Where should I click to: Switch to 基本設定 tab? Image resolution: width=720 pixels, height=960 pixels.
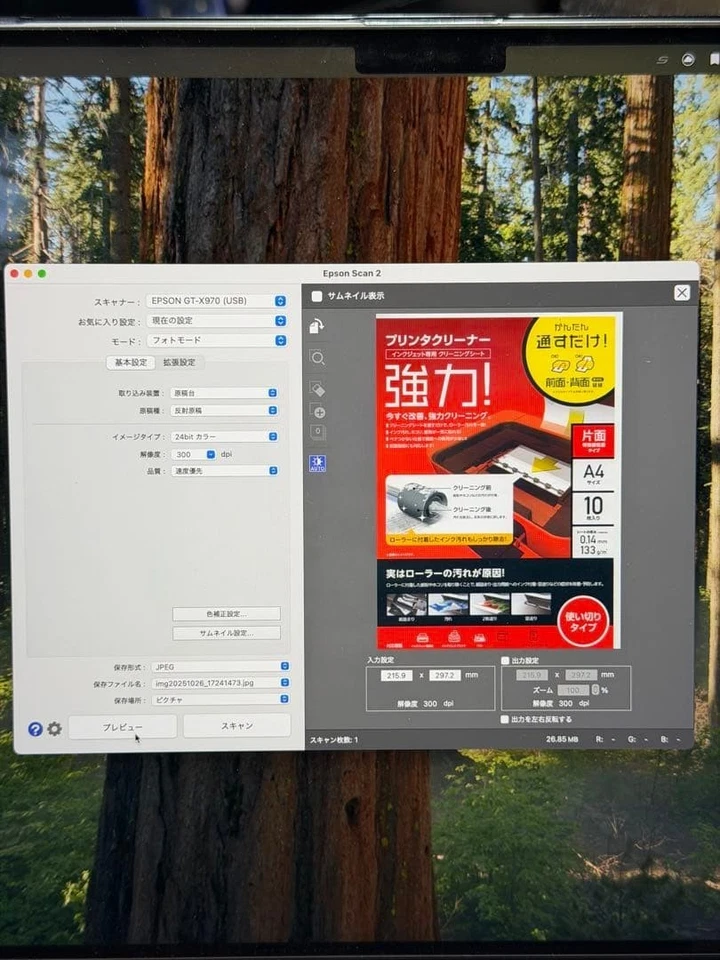click(130, 362)
